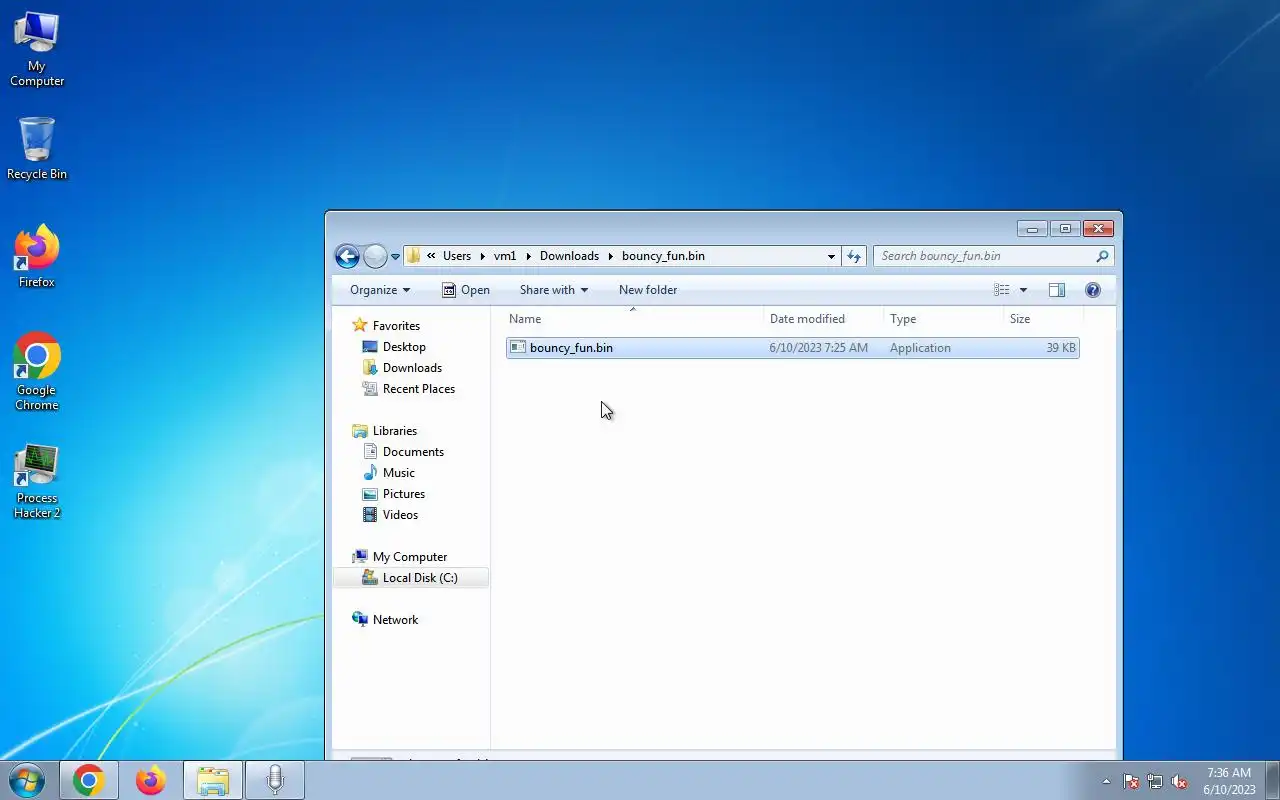Launch Firefox from the desktop shortcut

pos(37,257)
